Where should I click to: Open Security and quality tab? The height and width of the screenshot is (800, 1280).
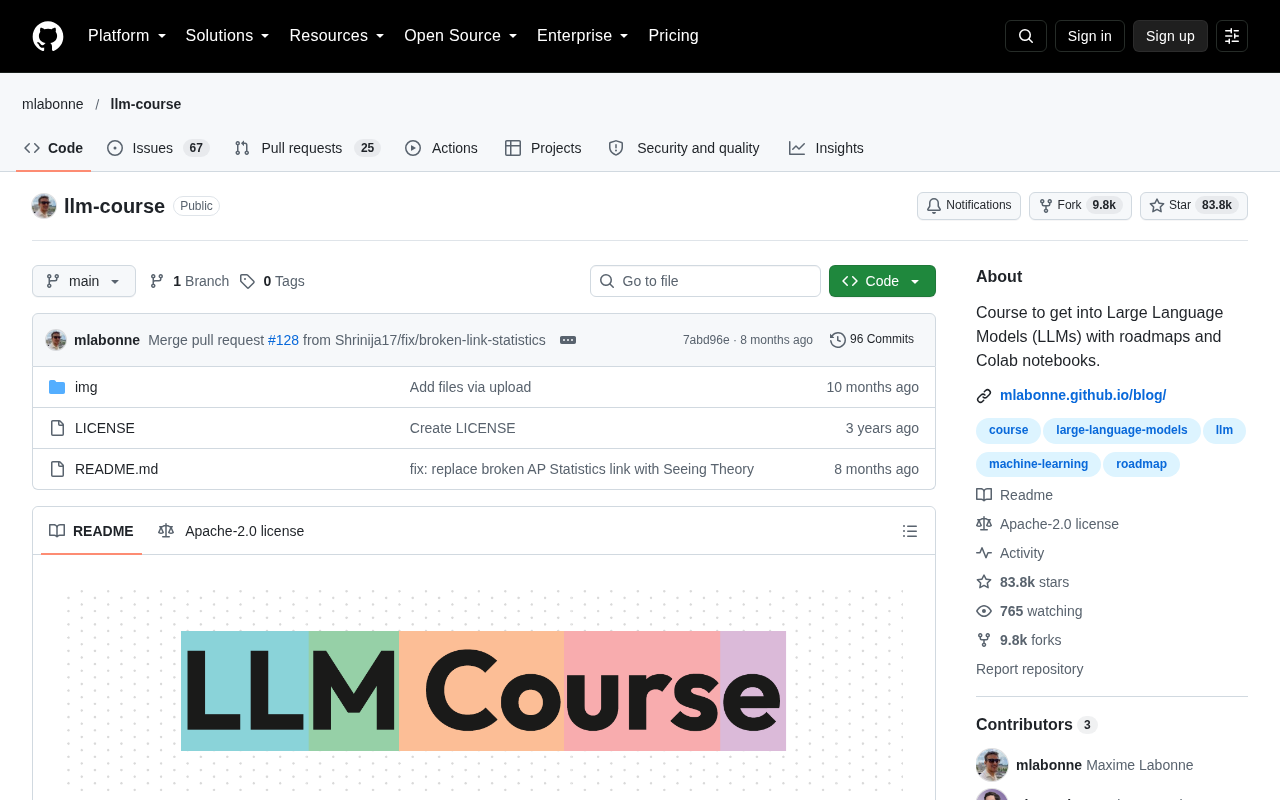coord(684,148)
